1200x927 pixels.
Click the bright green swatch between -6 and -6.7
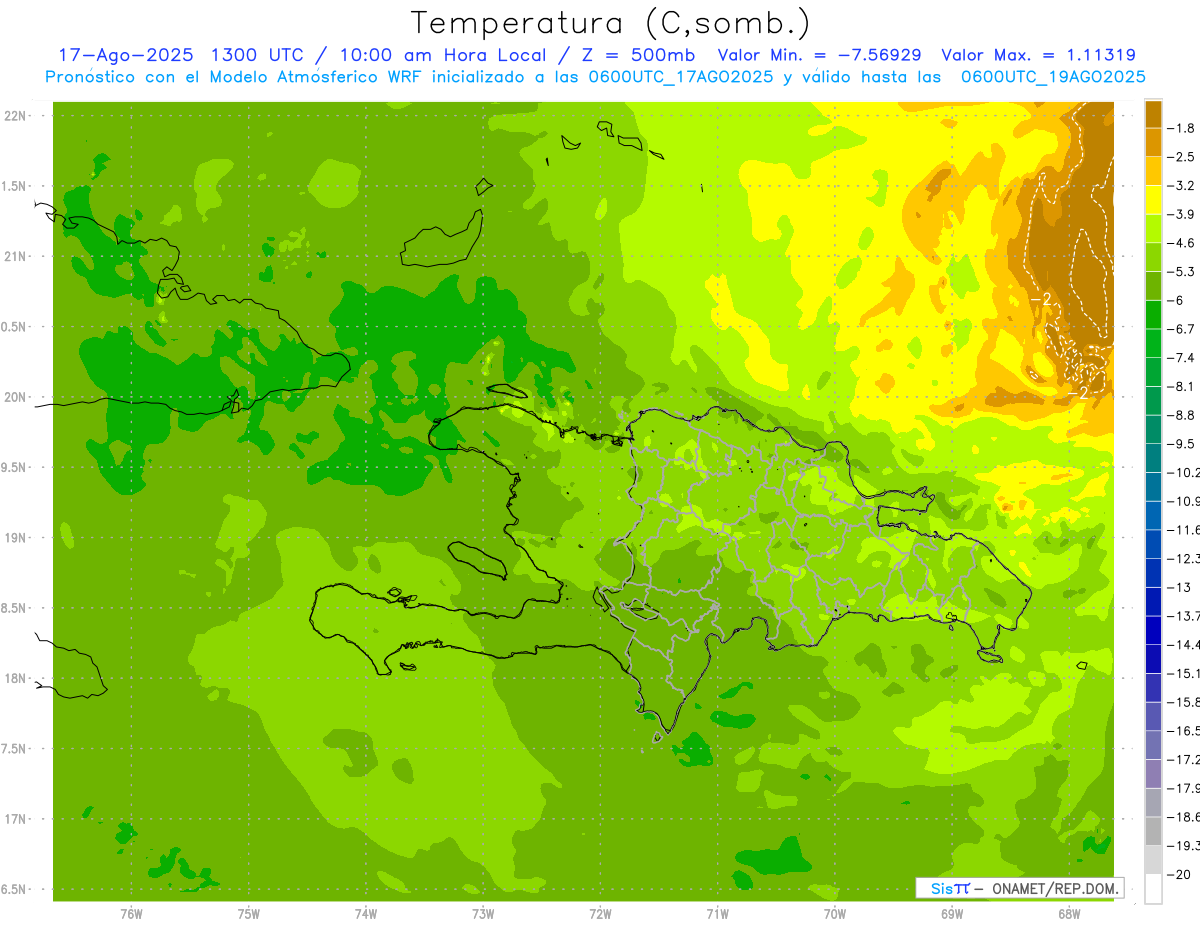(1153, 314)
